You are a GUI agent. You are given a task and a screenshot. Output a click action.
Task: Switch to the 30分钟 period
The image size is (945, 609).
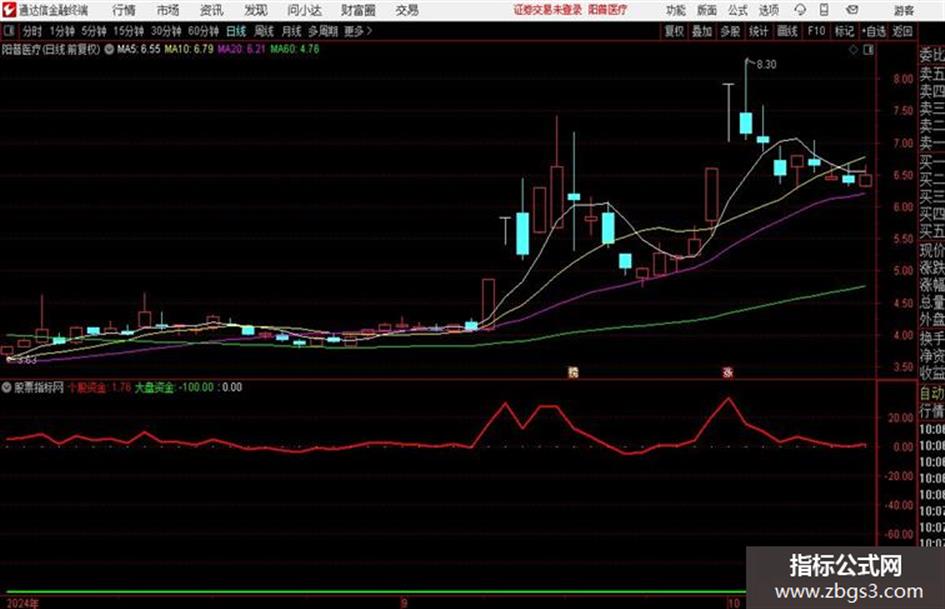(166, 31)
